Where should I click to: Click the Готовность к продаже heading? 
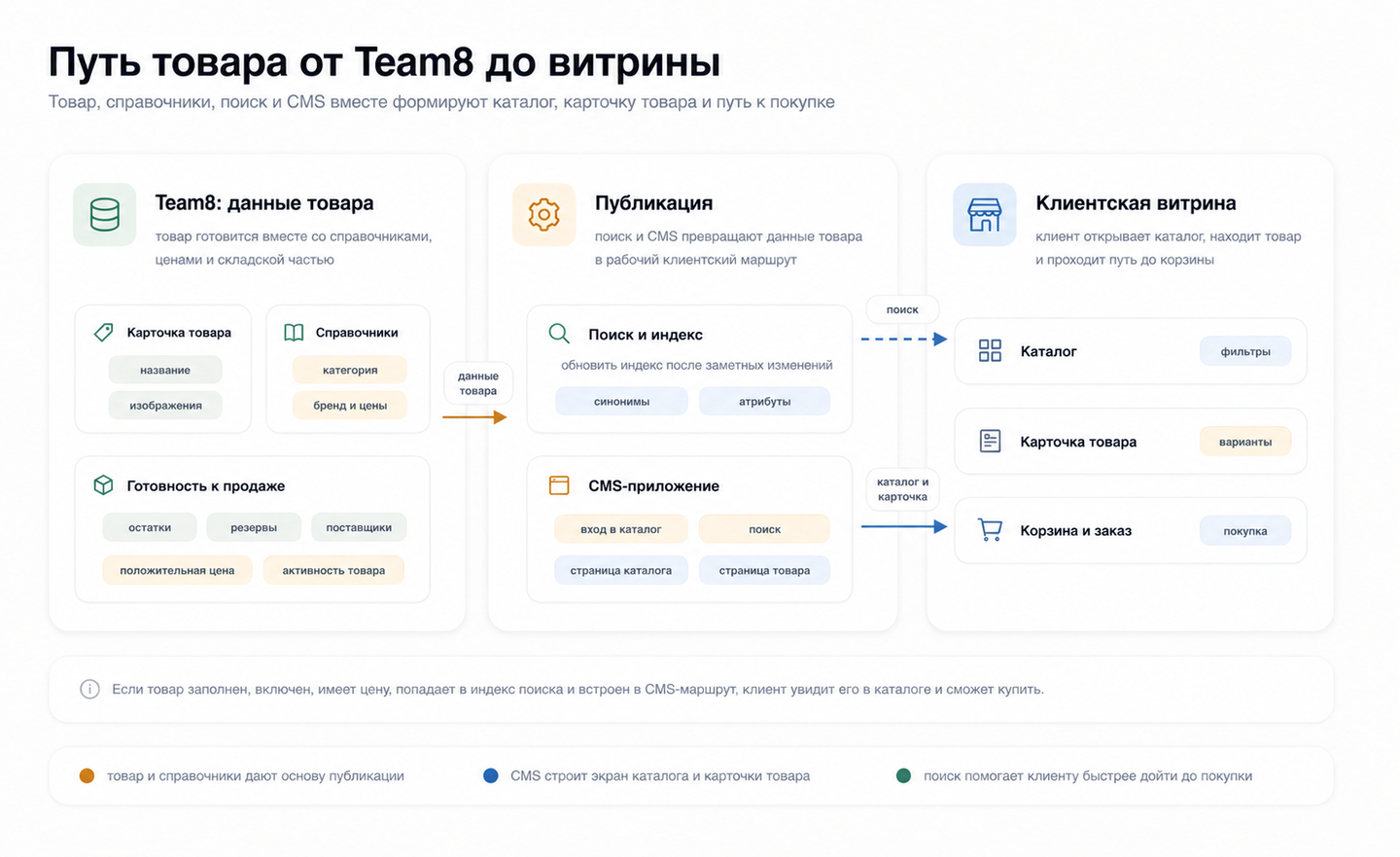[206, 485]
